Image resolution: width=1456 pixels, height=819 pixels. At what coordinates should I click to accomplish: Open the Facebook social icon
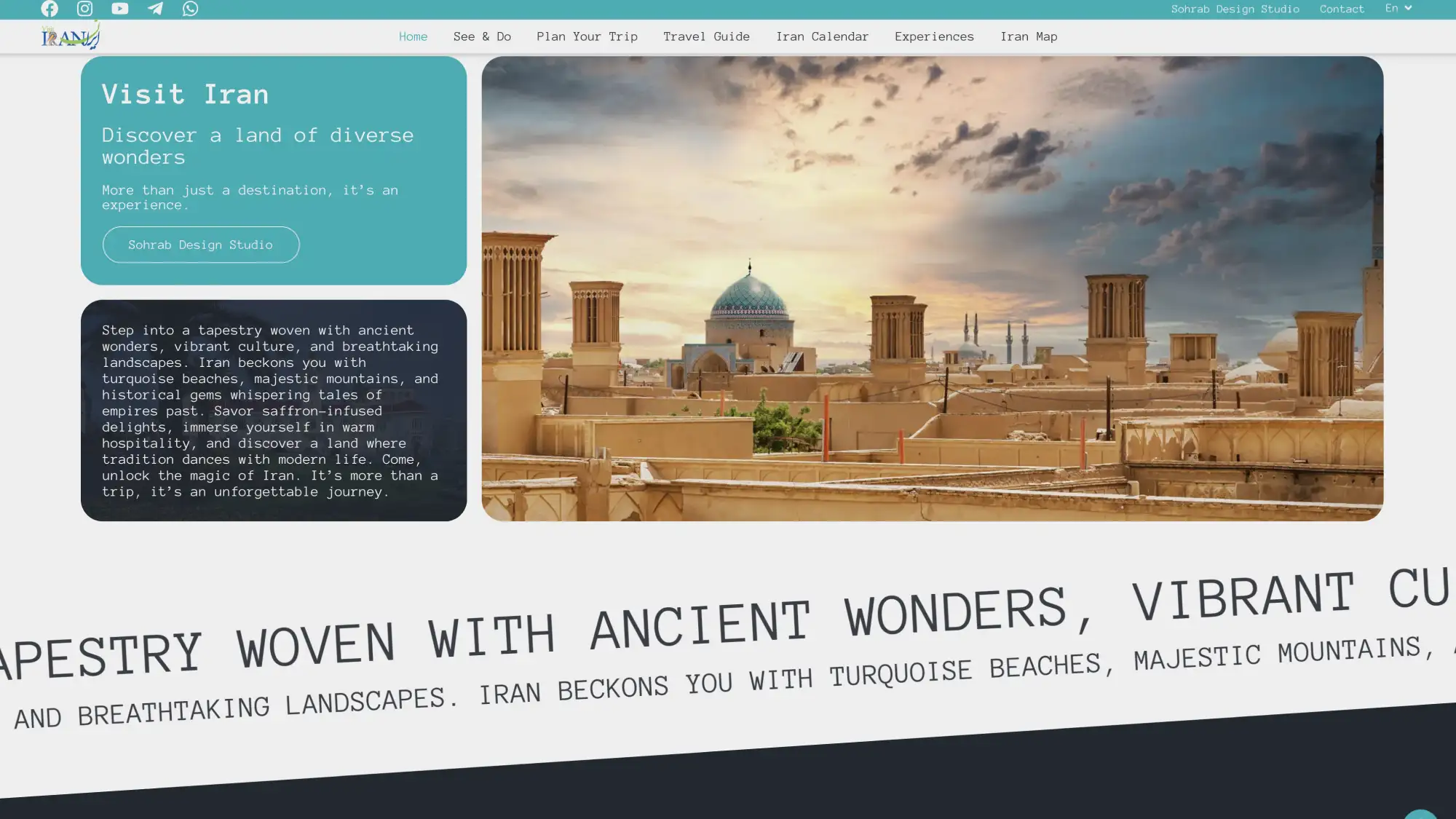(x=50, y=9)
